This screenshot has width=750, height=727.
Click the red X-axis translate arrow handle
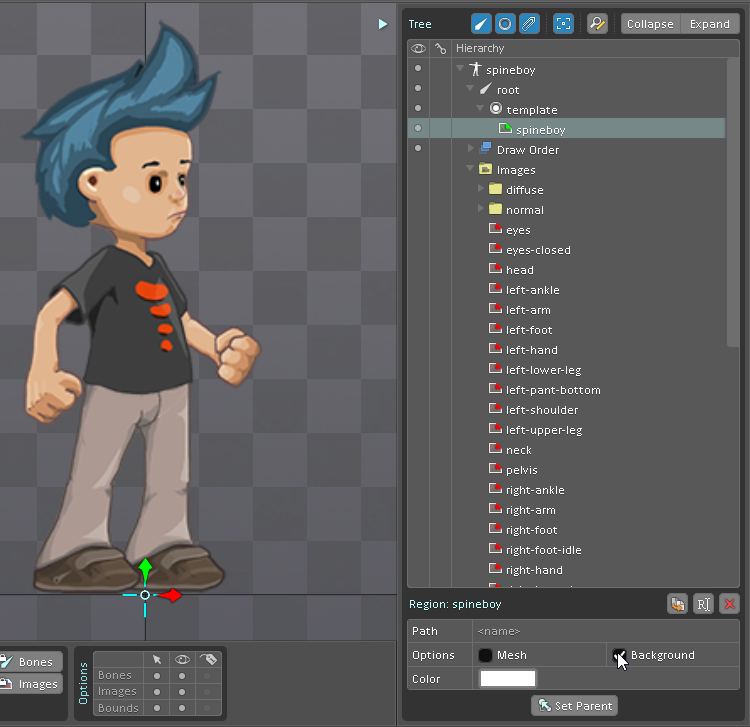[170, 595]
